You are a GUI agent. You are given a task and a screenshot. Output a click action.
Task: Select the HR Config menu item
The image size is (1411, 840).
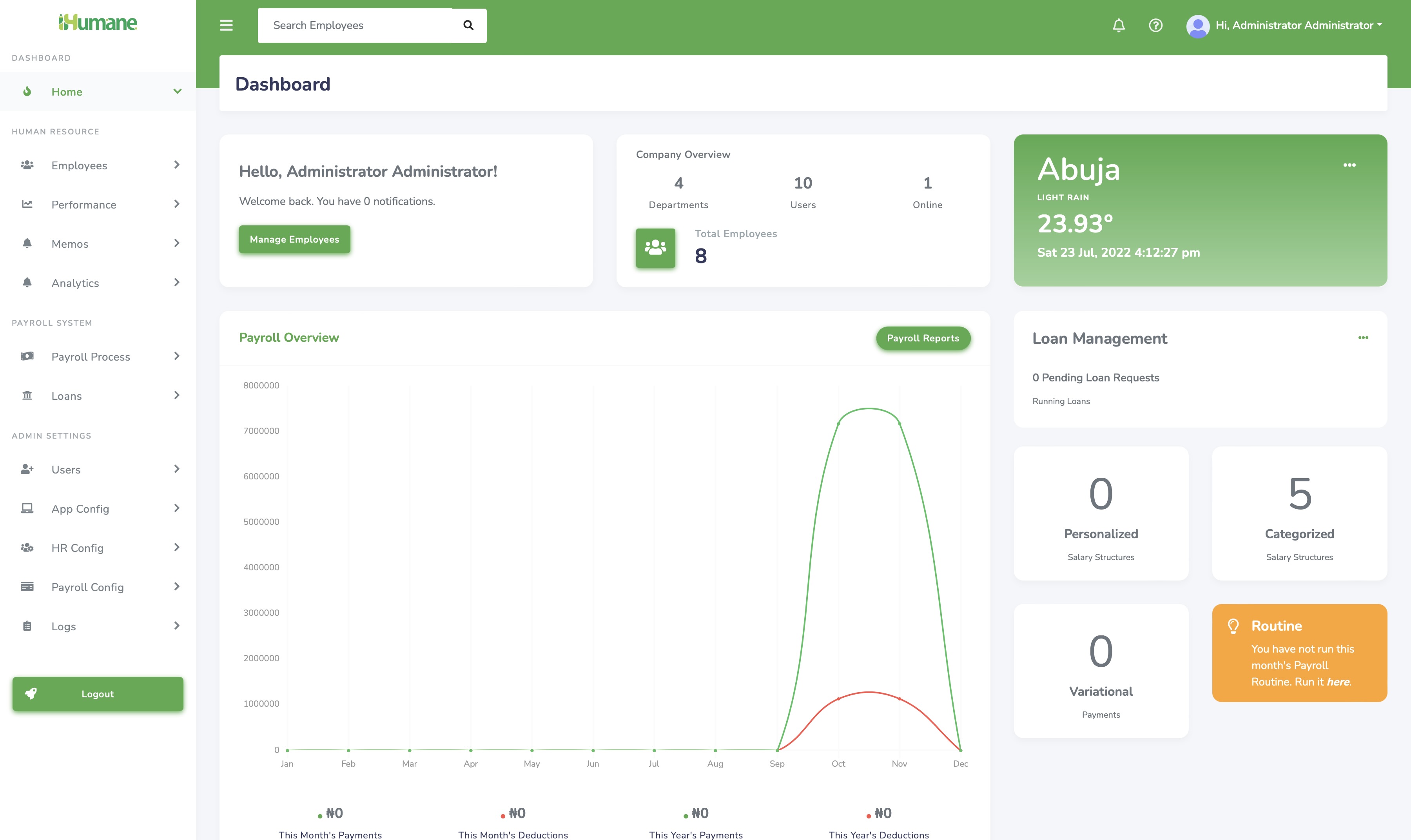click(78, 548)
